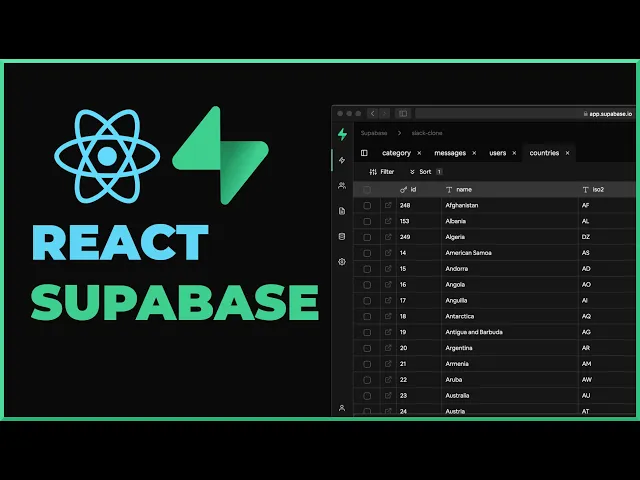Expand the Aruba row icon

click(388, 380)
